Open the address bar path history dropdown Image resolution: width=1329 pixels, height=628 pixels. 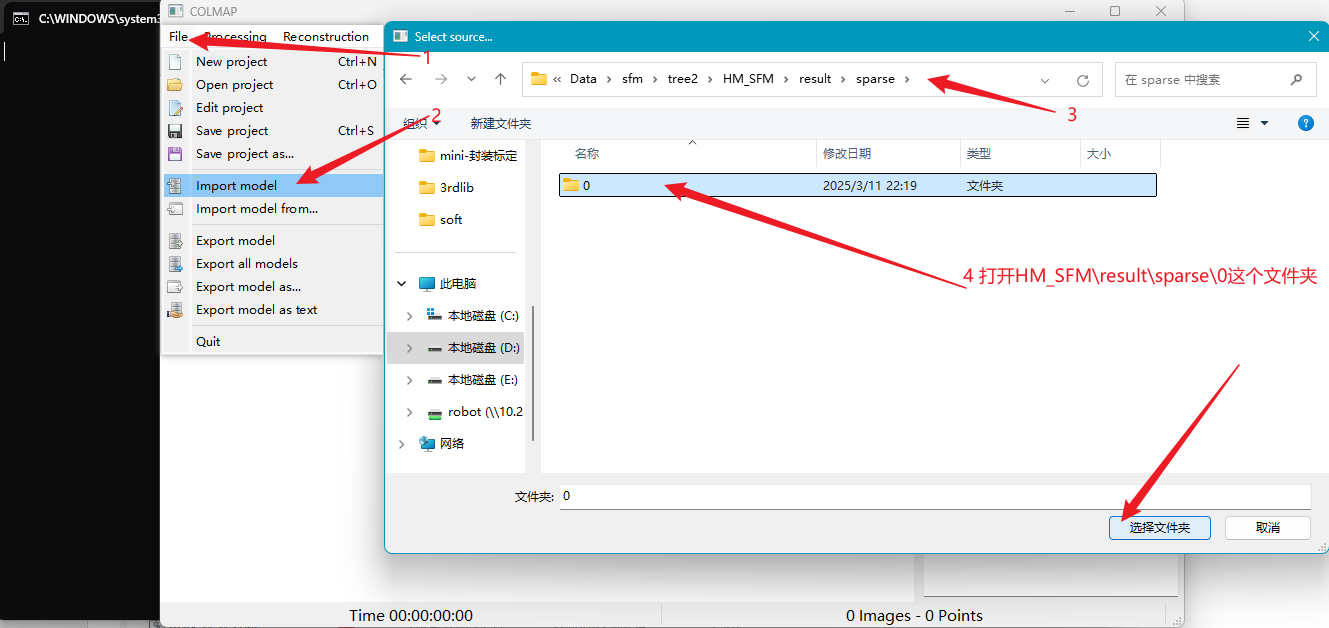(x=1045, y=80)
